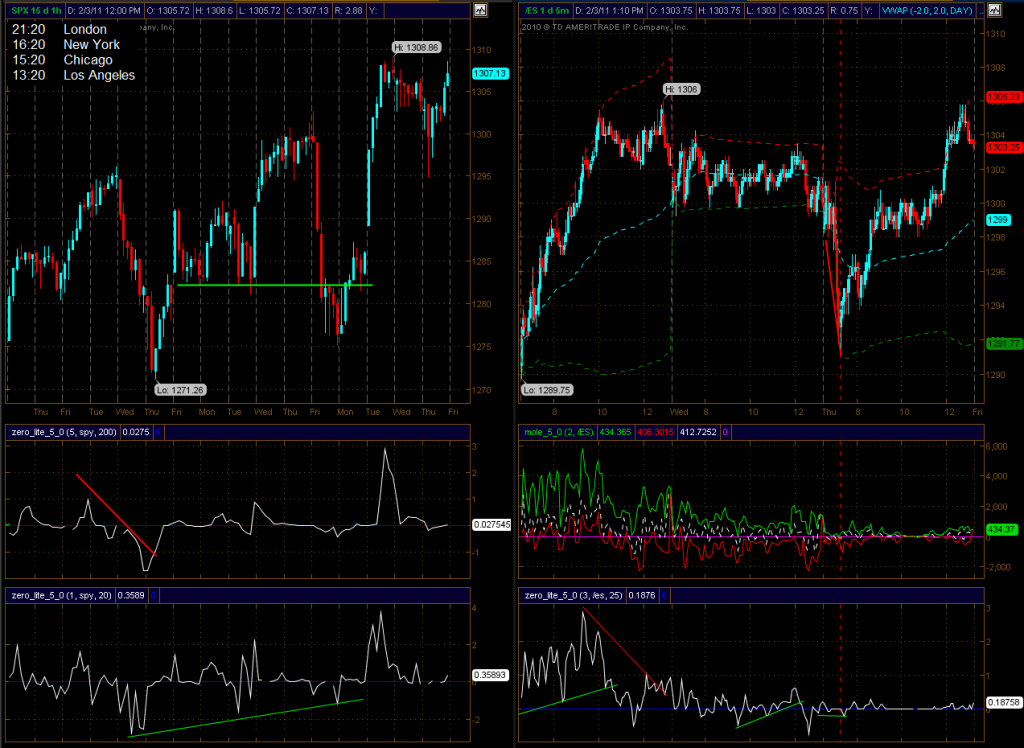Click the Hi: 1308.86 price bubble
The height and width of the screenshot is (748, 1024).
(x=416, y=47)
